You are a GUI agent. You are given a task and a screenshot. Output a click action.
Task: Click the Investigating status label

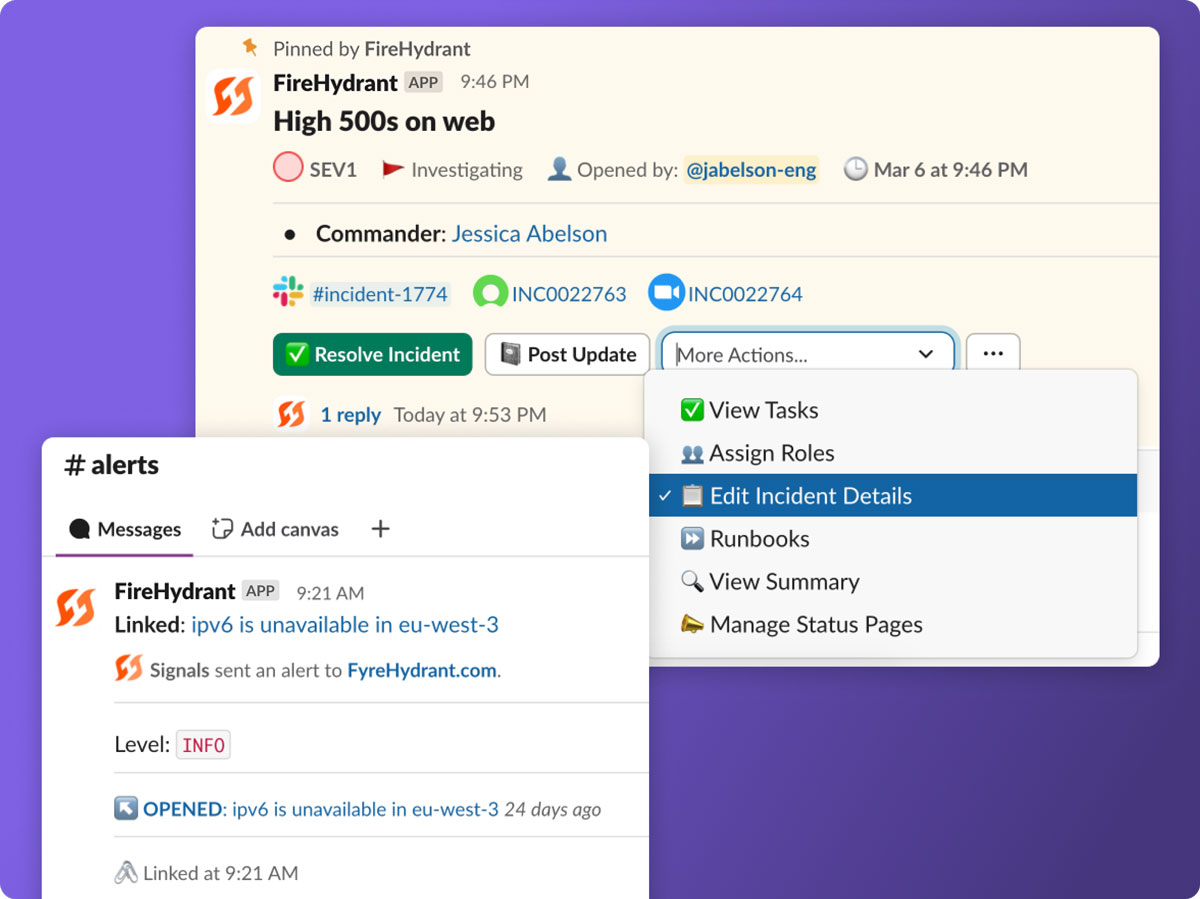(x=467, y=170)
